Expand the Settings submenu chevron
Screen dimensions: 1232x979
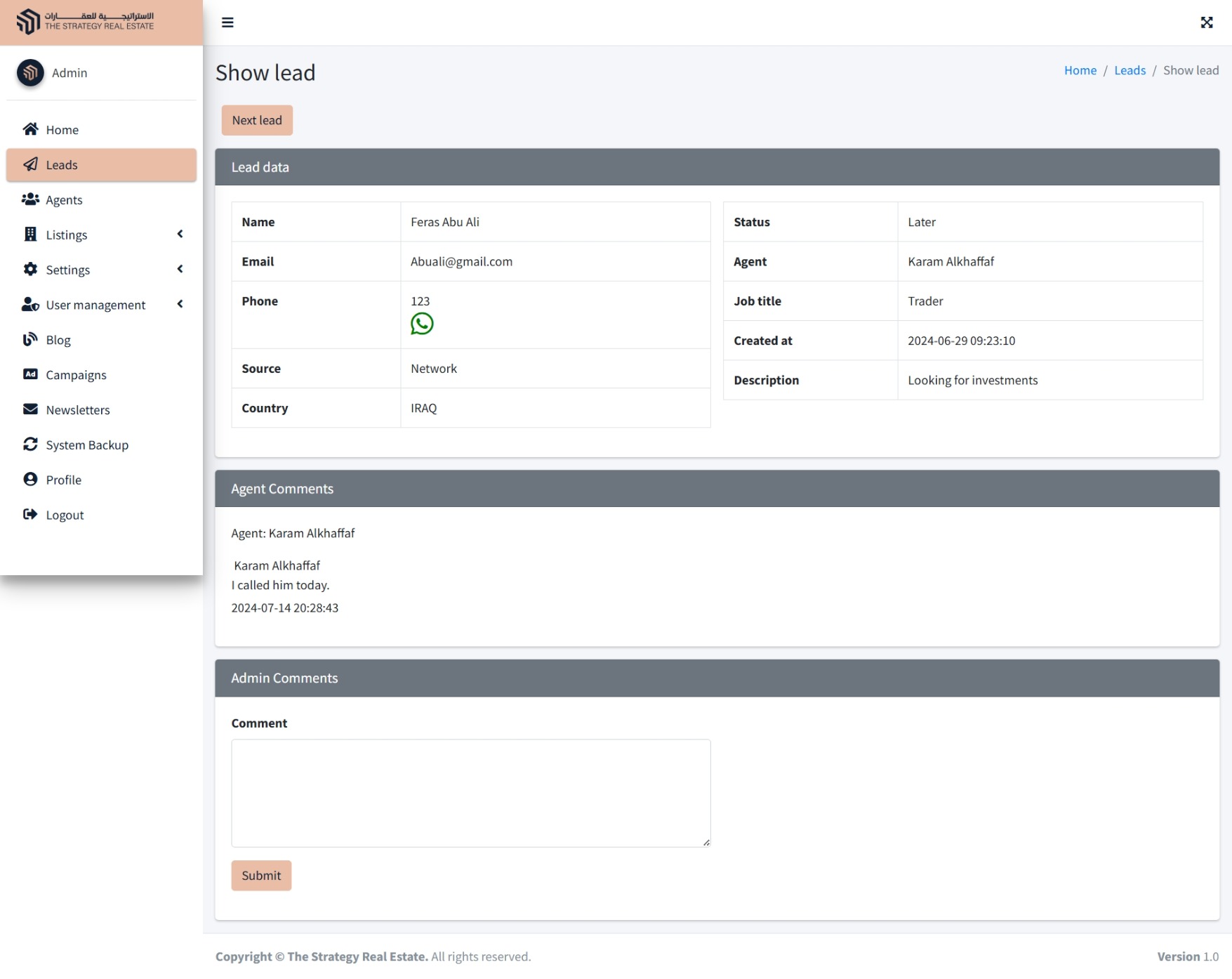pyautogui.click(x=180, y=270)
